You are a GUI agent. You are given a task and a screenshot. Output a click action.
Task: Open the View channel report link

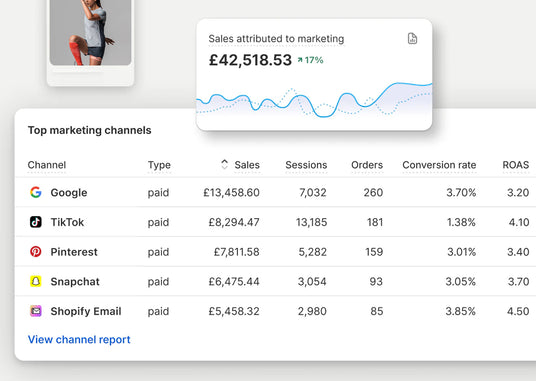[x=79, y=339]
